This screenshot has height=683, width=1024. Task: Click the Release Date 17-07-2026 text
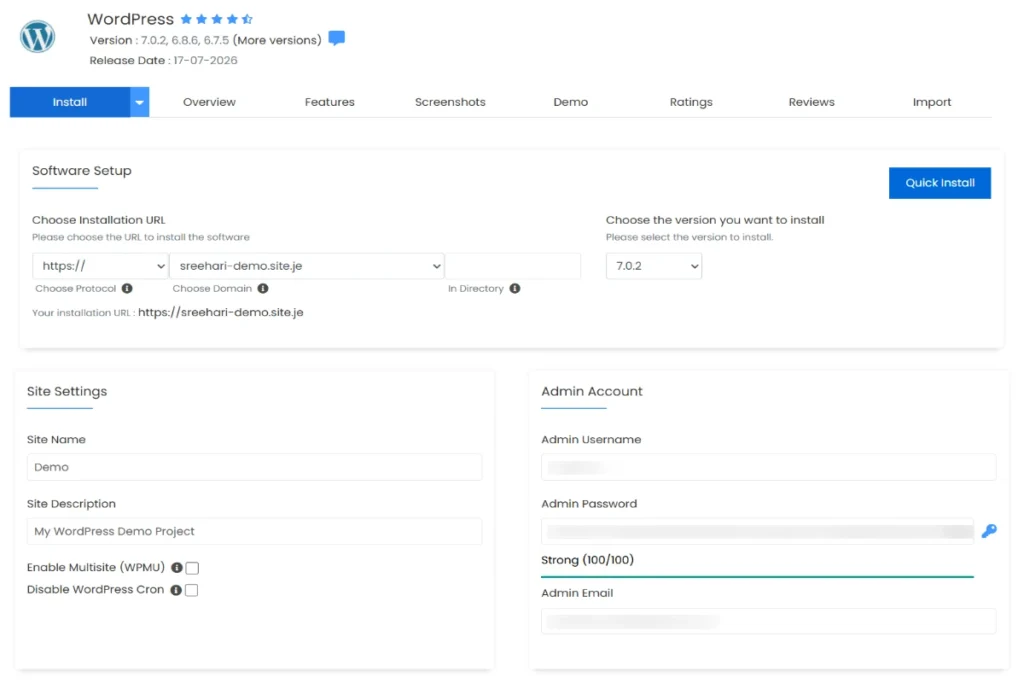pos(163,60)
